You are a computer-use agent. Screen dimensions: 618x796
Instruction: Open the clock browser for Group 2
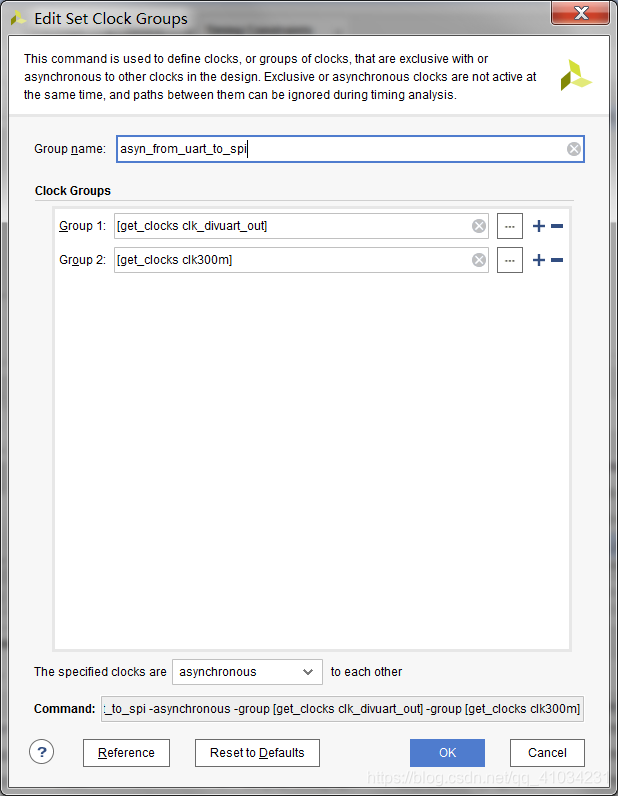pyautogui.click(x=510, y=260)
